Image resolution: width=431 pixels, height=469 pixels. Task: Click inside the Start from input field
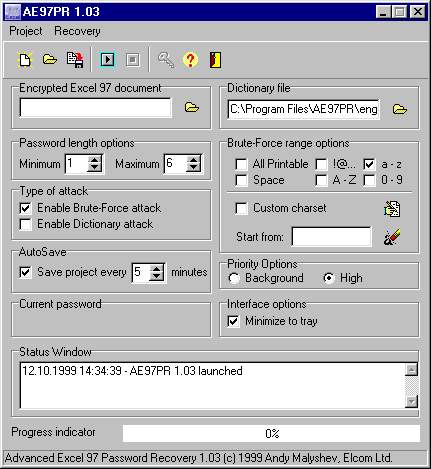332,237
